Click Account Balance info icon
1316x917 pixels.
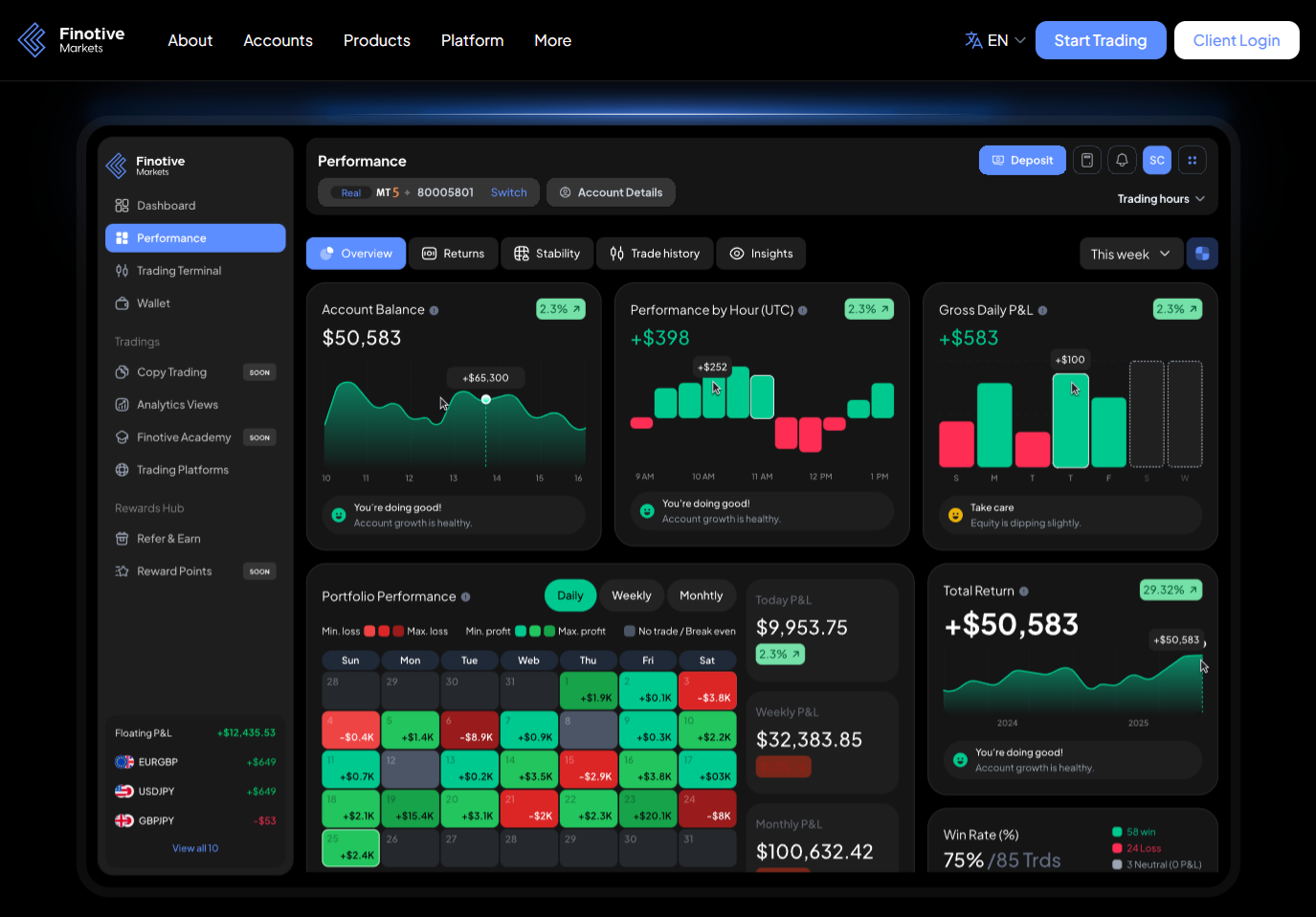(435, 310)
